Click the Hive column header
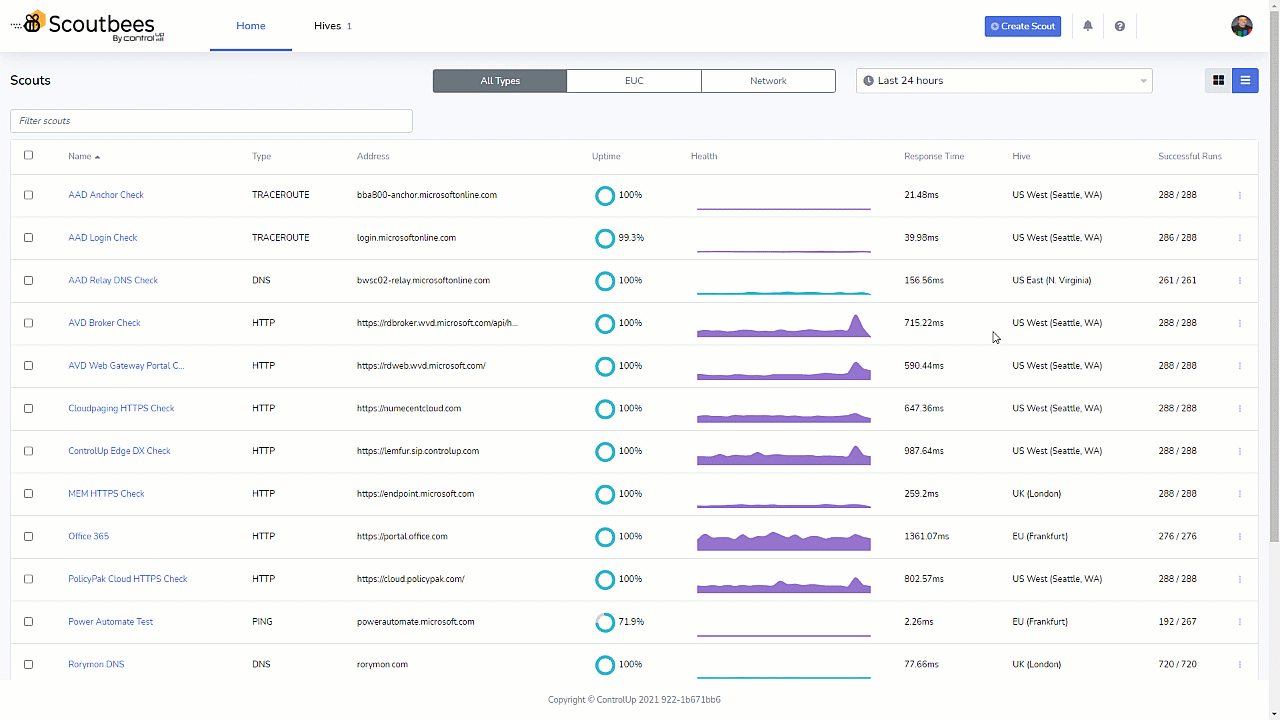 pos(1021,157)
